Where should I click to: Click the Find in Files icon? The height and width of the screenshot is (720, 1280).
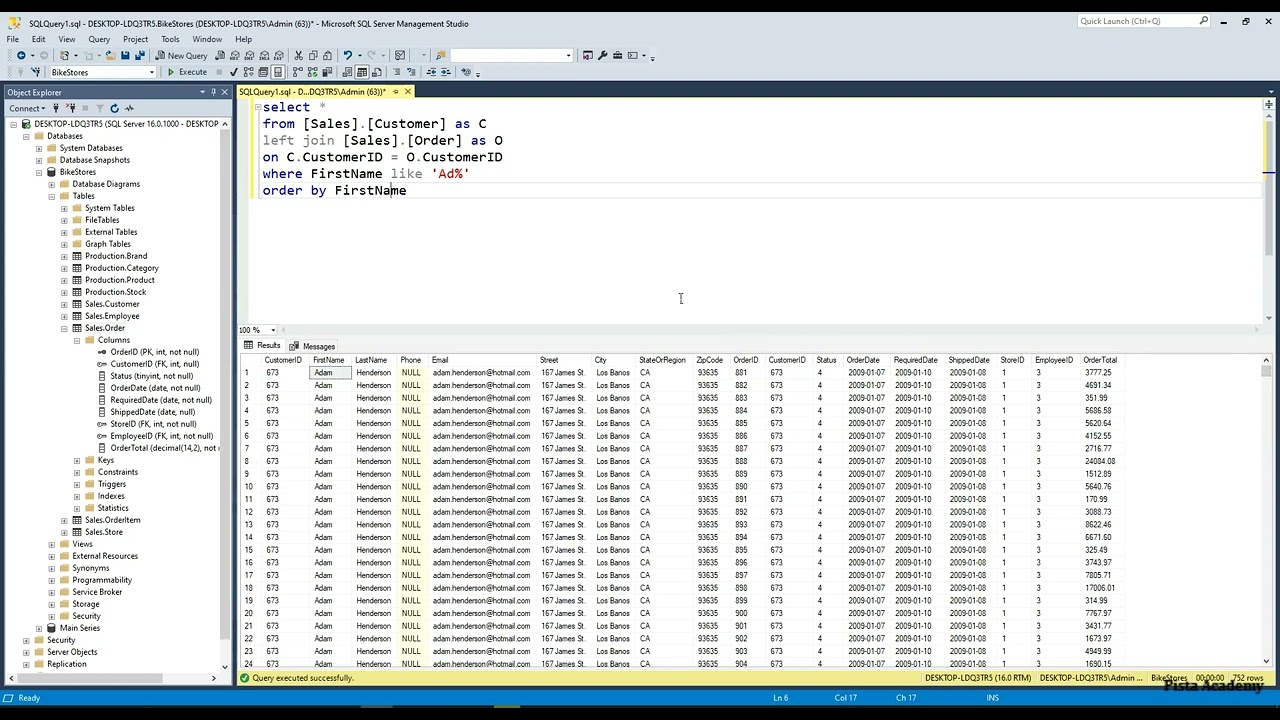(x=440, y=55)
